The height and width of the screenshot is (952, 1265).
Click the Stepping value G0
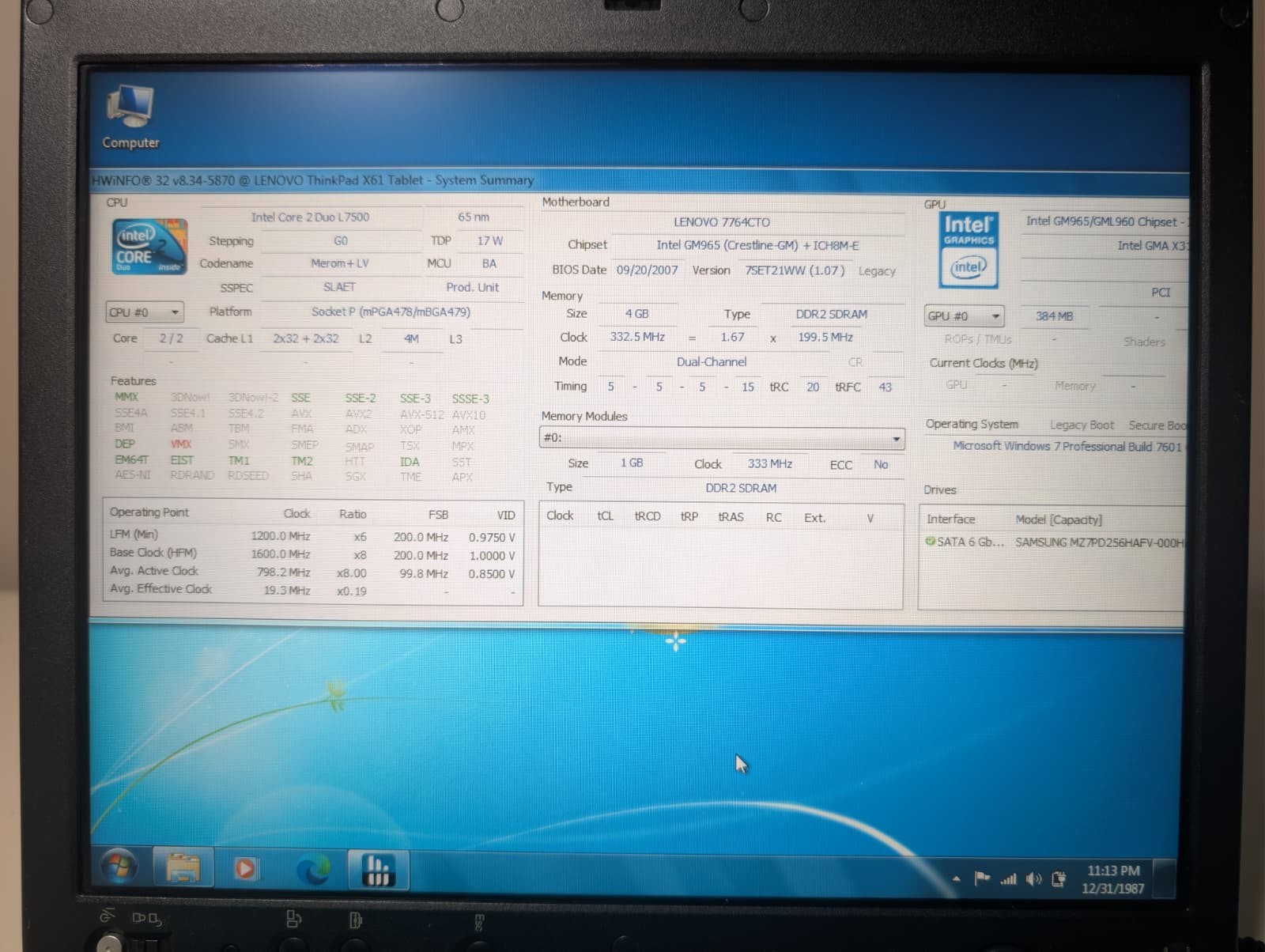[x=340, y=240]
